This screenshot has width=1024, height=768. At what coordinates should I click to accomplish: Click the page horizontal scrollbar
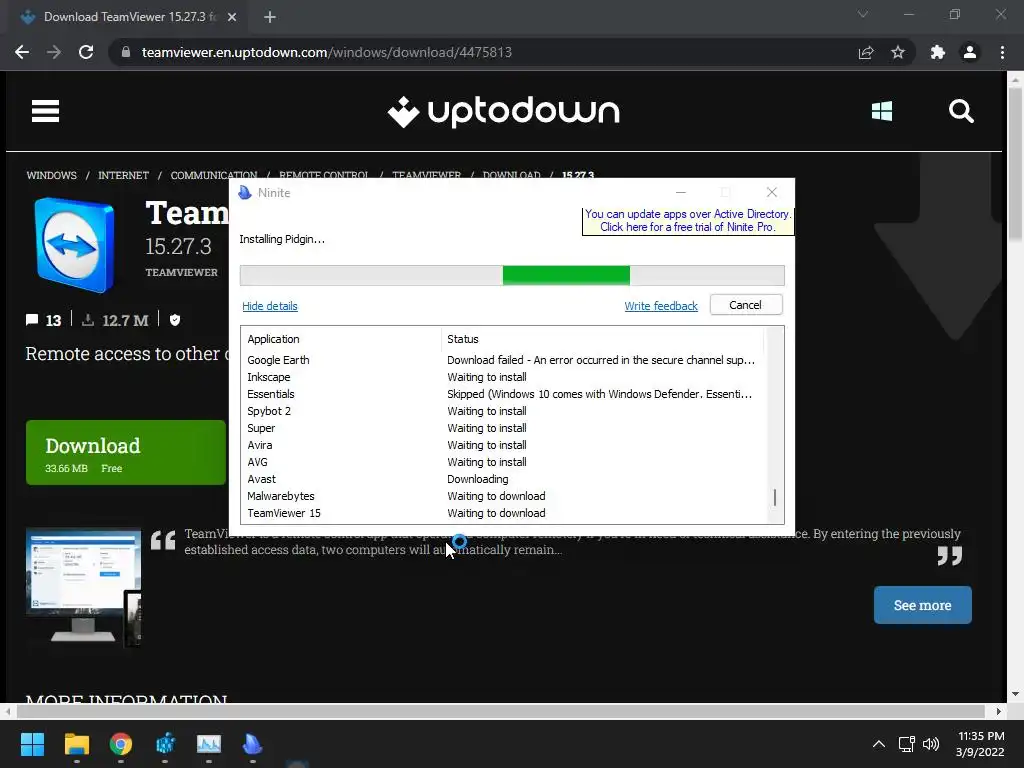coord(502,711)
